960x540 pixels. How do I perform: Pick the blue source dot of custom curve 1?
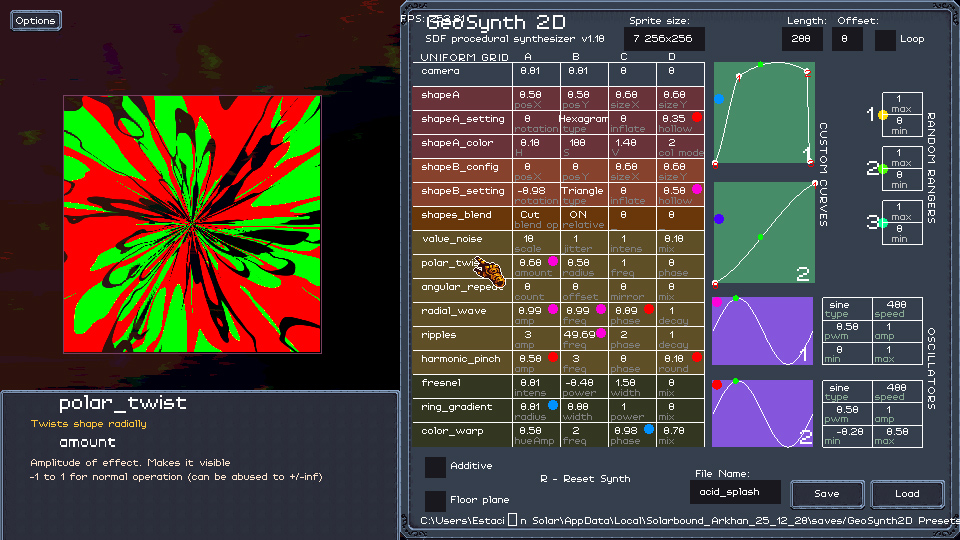[x=719, y=99]
